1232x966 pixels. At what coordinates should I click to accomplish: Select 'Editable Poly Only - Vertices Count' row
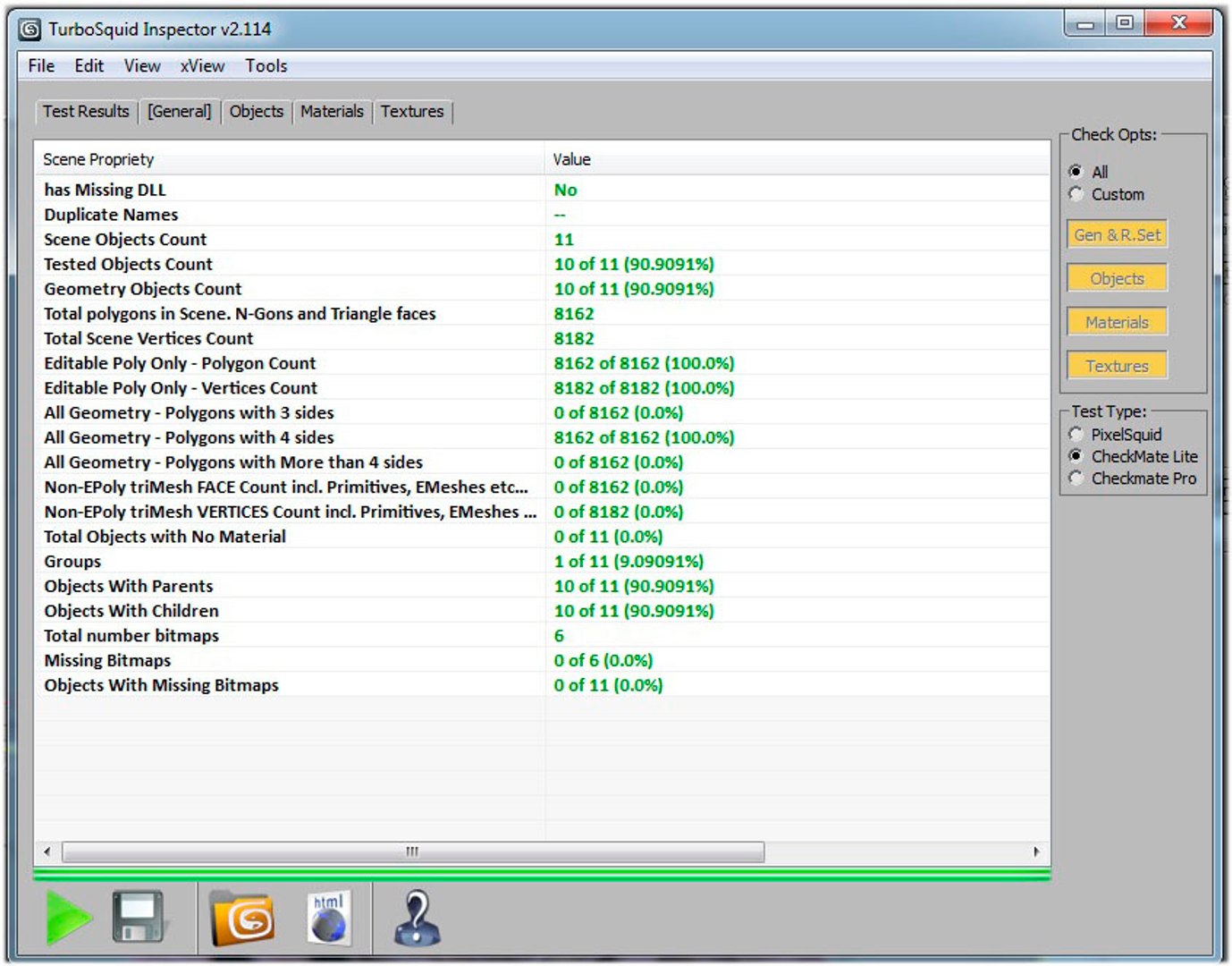coord(542,388)
